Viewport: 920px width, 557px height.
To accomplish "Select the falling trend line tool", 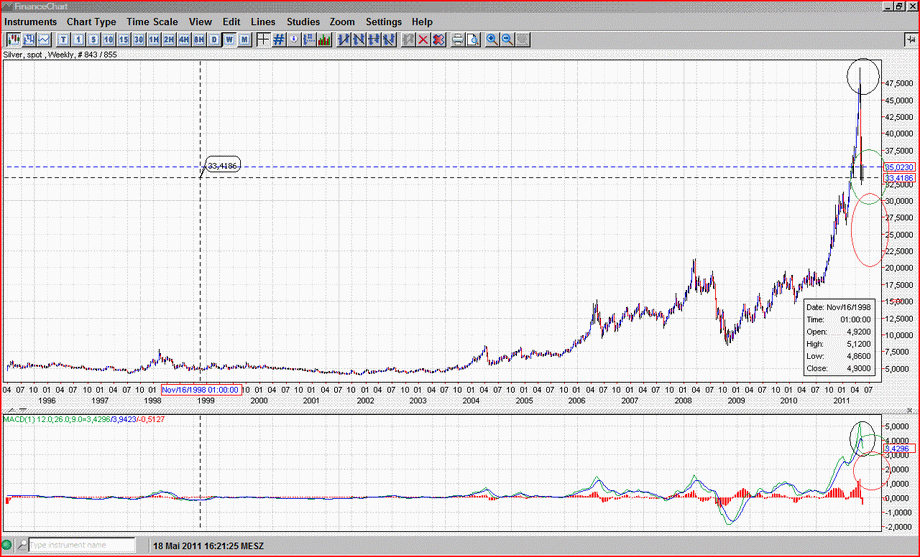I will click(359, 39).
